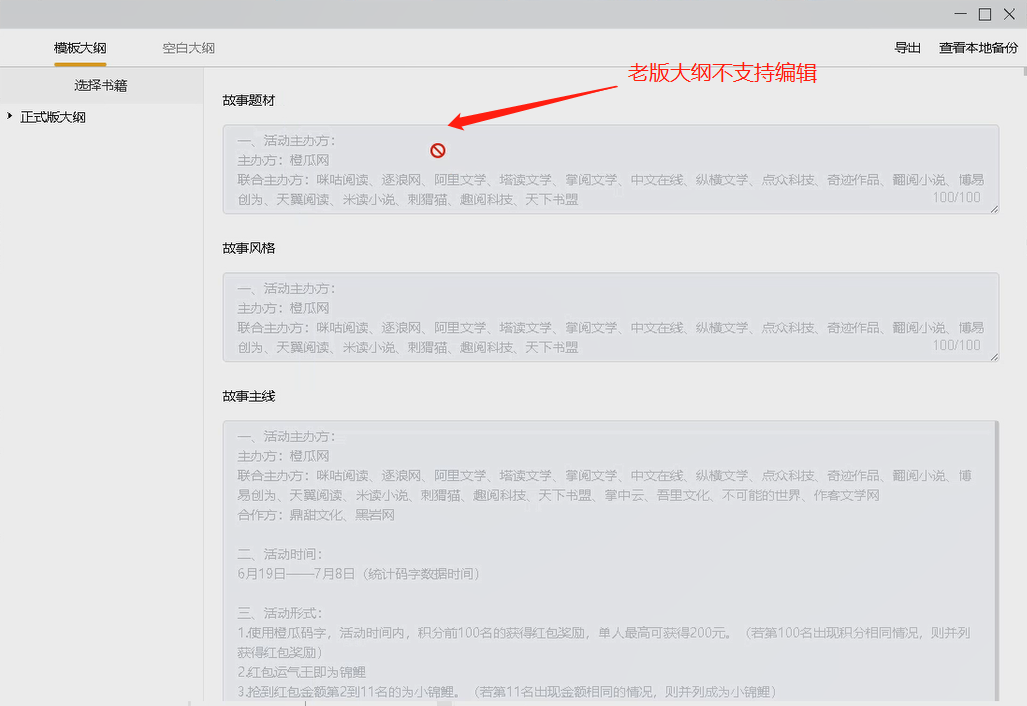Click inside the 故事主线 text area
Image resolution: width=1027 pixels, height=706 pixels.
pyautogui.click(x=609, y=562)
